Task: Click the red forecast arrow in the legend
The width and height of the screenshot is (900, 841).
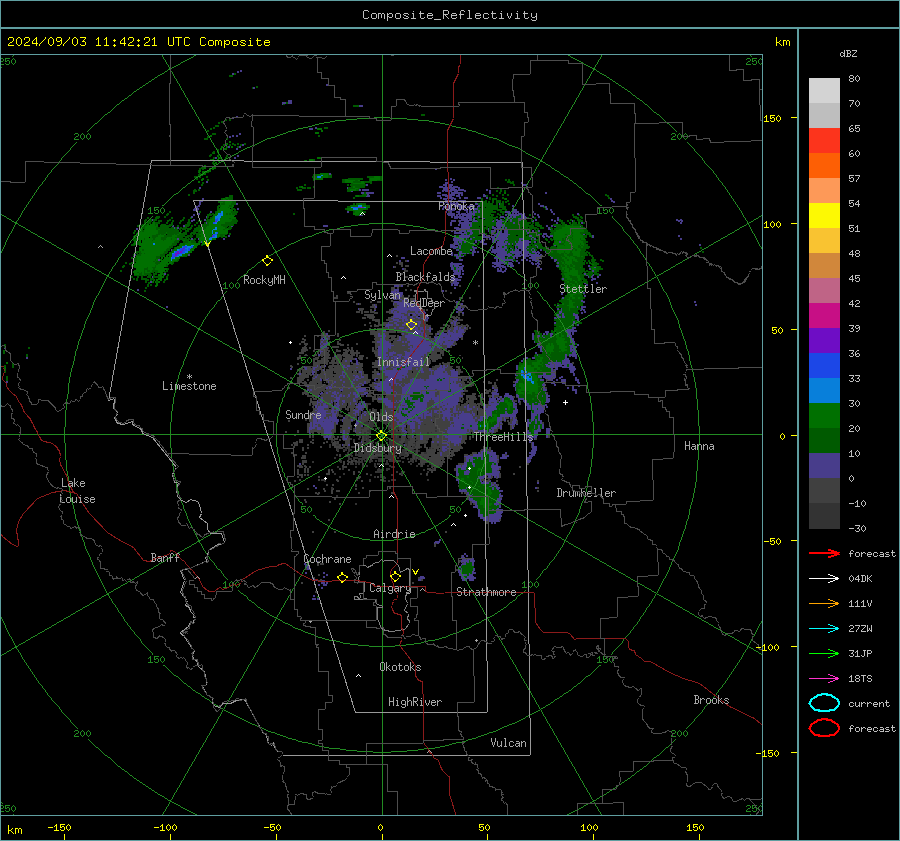Action: (824, 553)
